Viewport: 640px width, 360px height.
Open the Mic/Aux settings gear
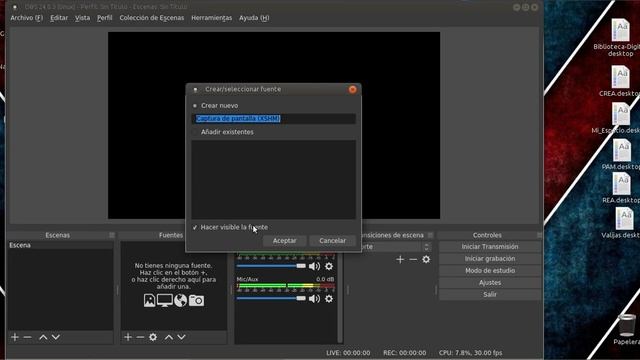(329, 299)
